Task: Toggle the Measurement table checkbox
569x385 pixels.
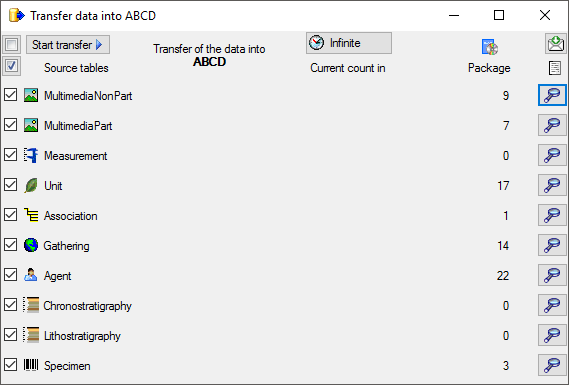Action: pos(11,155)
